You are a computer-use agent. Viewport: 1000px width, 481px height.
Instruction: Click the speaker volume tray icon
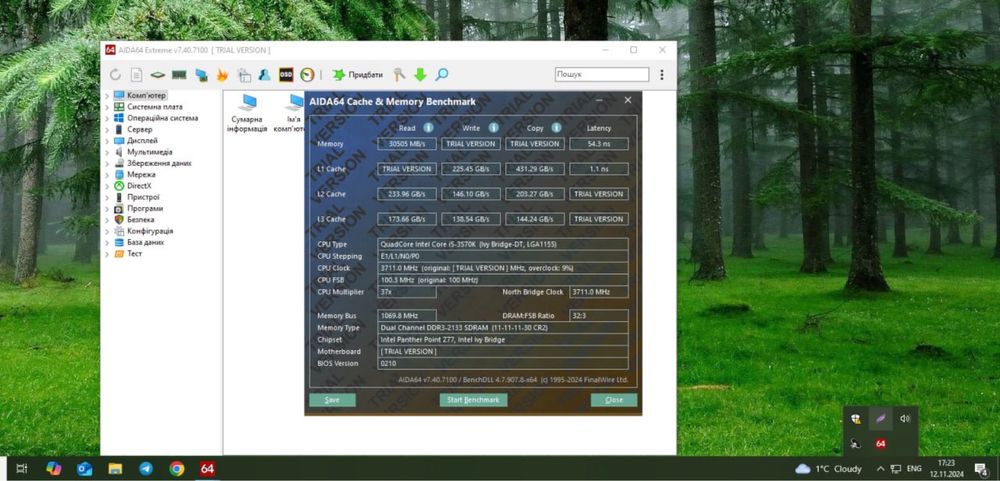(905, 418)
